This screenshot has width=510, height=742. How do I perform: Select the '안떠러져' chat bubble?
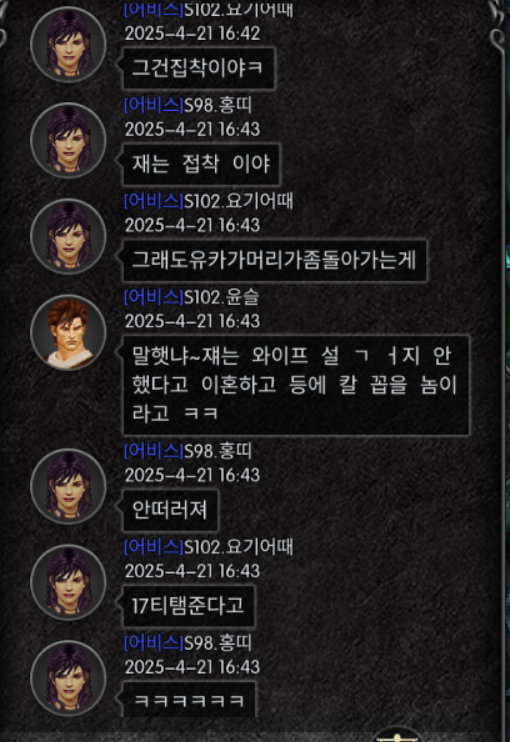pos(170,510)
